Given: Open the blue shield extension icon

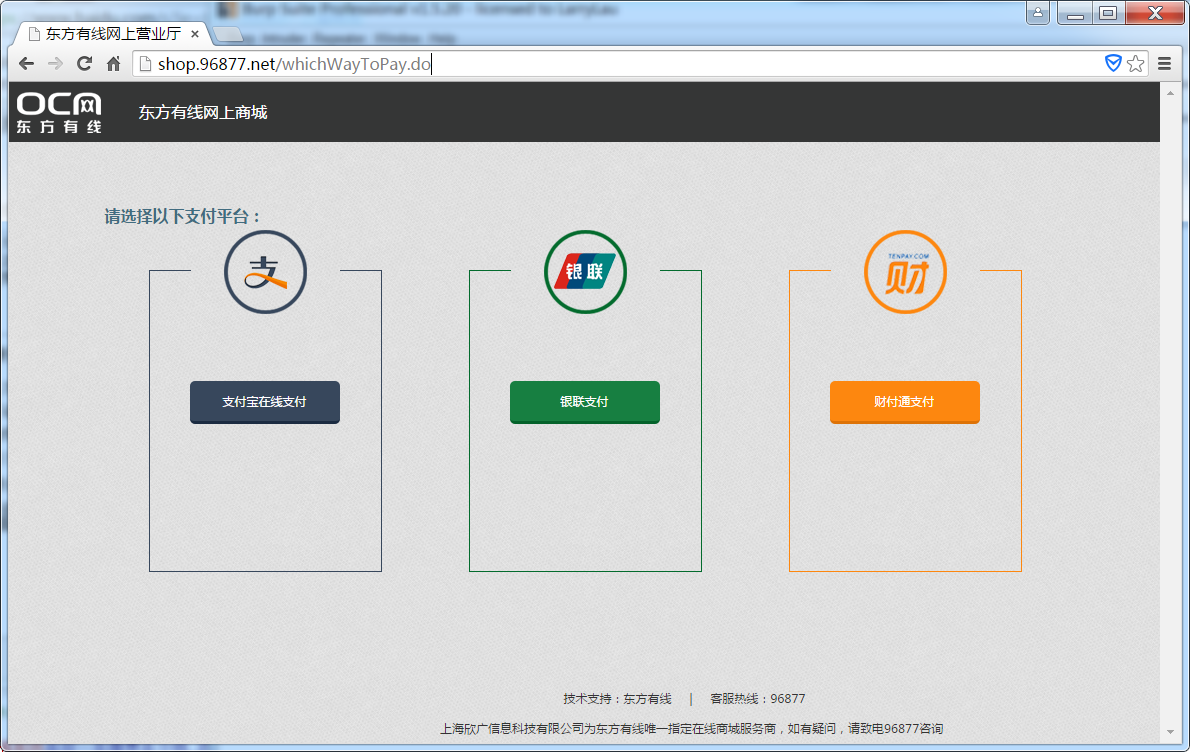Looking at the screenshot, I should click(x=1113, y=63).
